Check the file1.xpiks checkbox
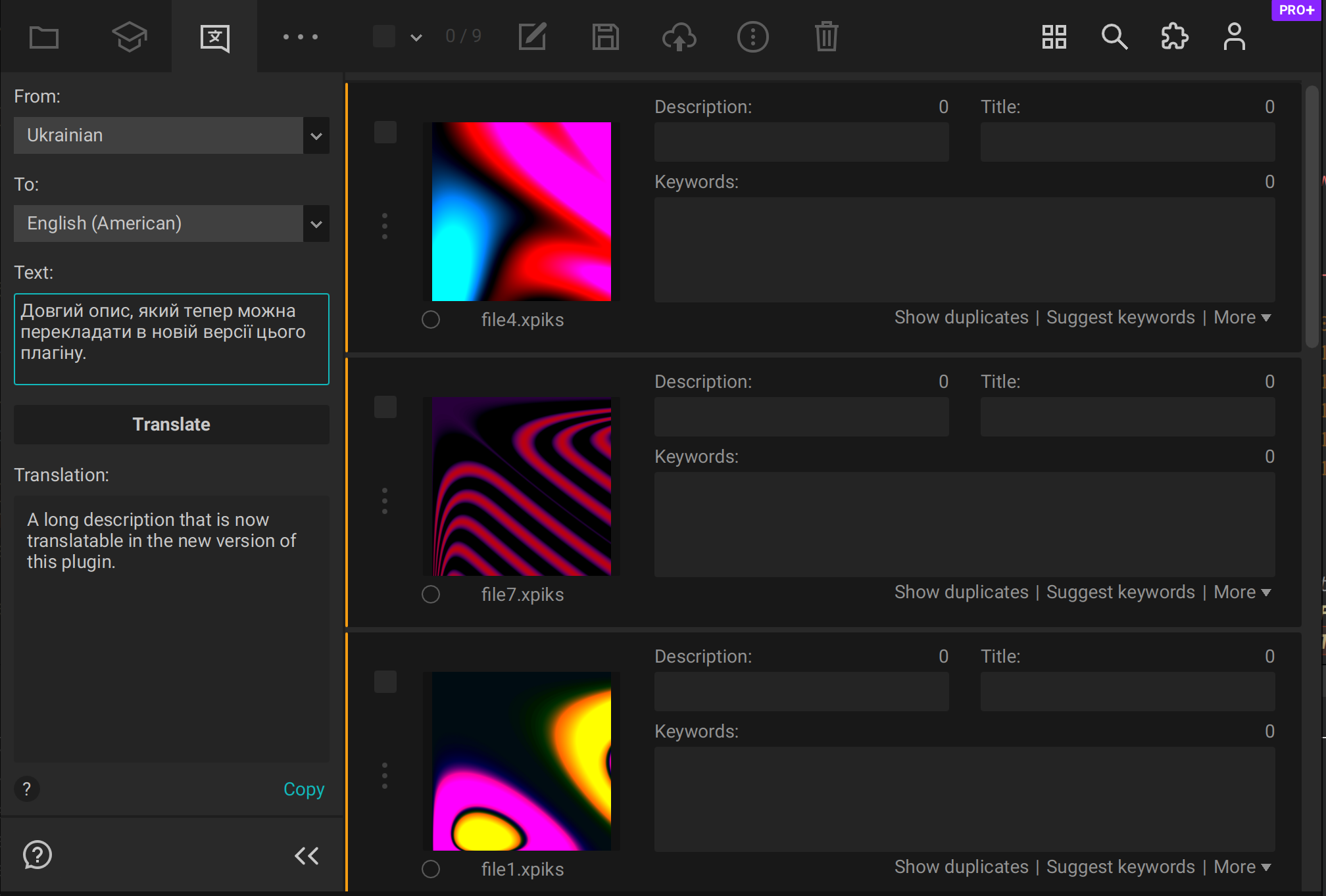 coord(385,682)
